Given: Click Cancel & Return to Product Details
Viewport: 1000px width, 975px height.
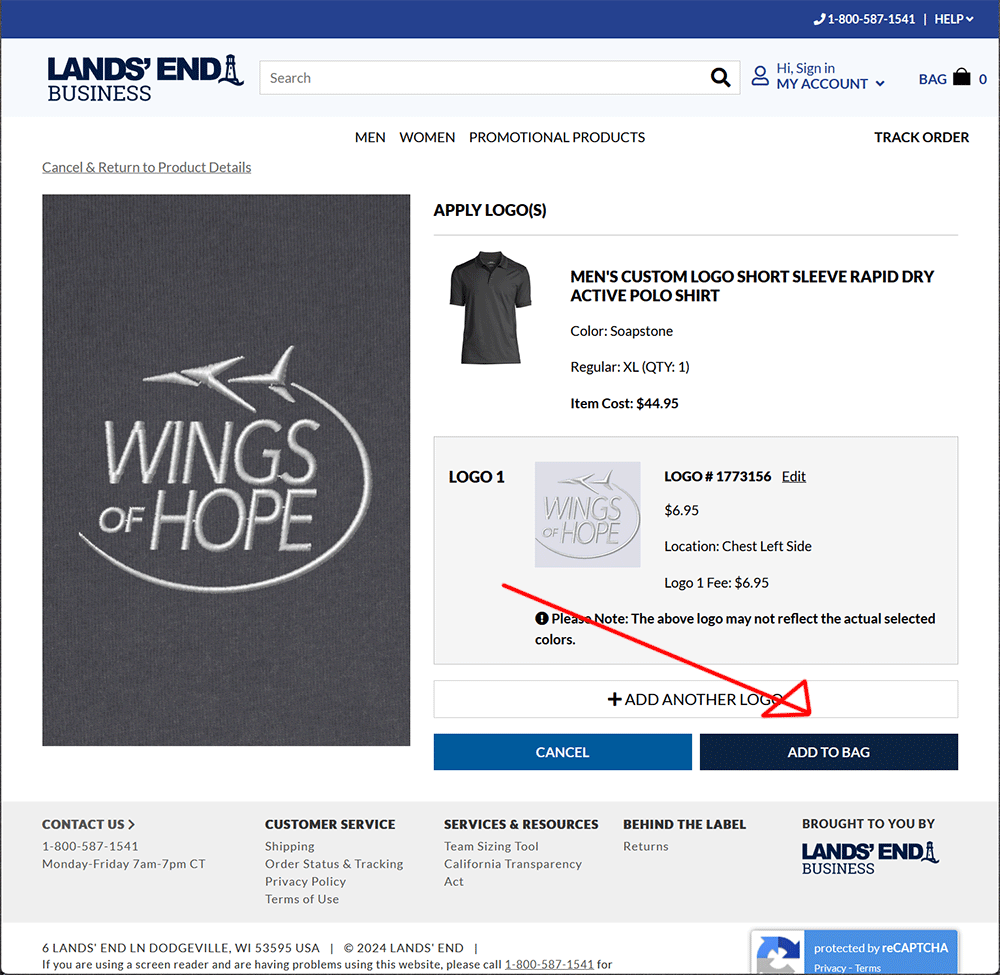Looking at the screenshot, I should 147,167.
